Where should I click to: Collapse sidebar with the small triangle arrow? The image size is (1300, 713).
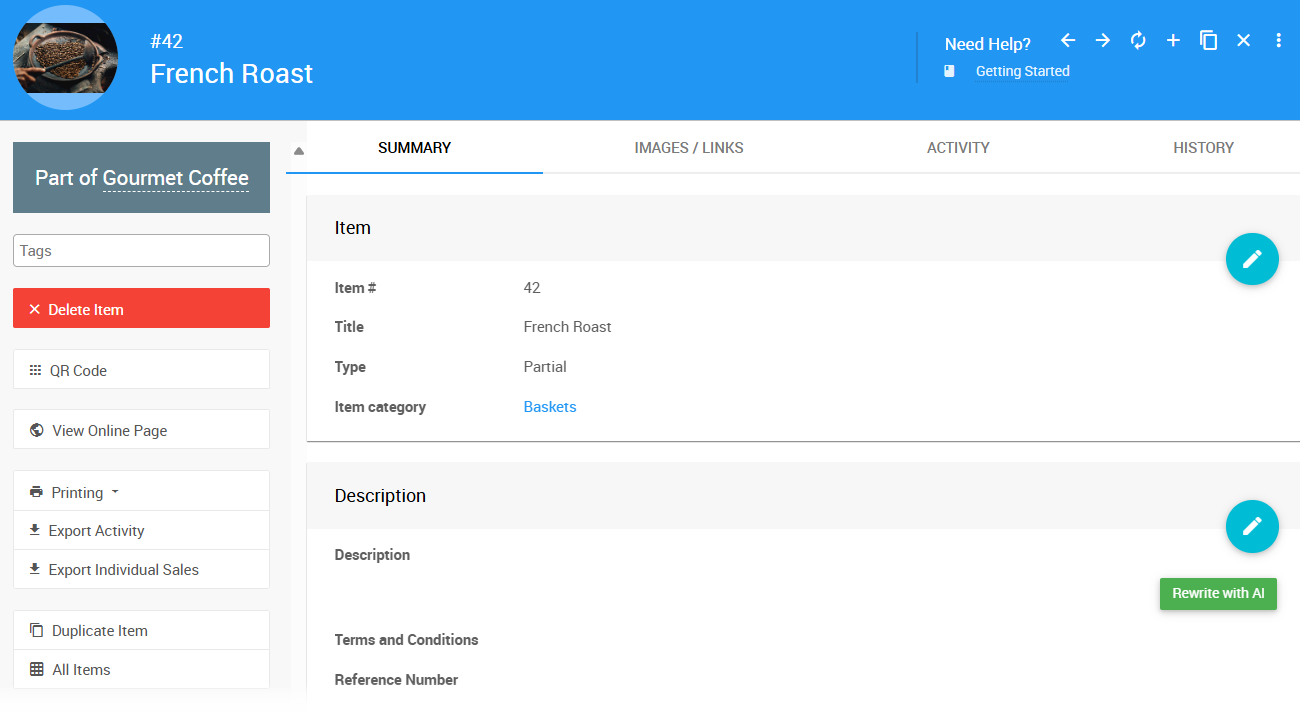click(x=298, y=151)
